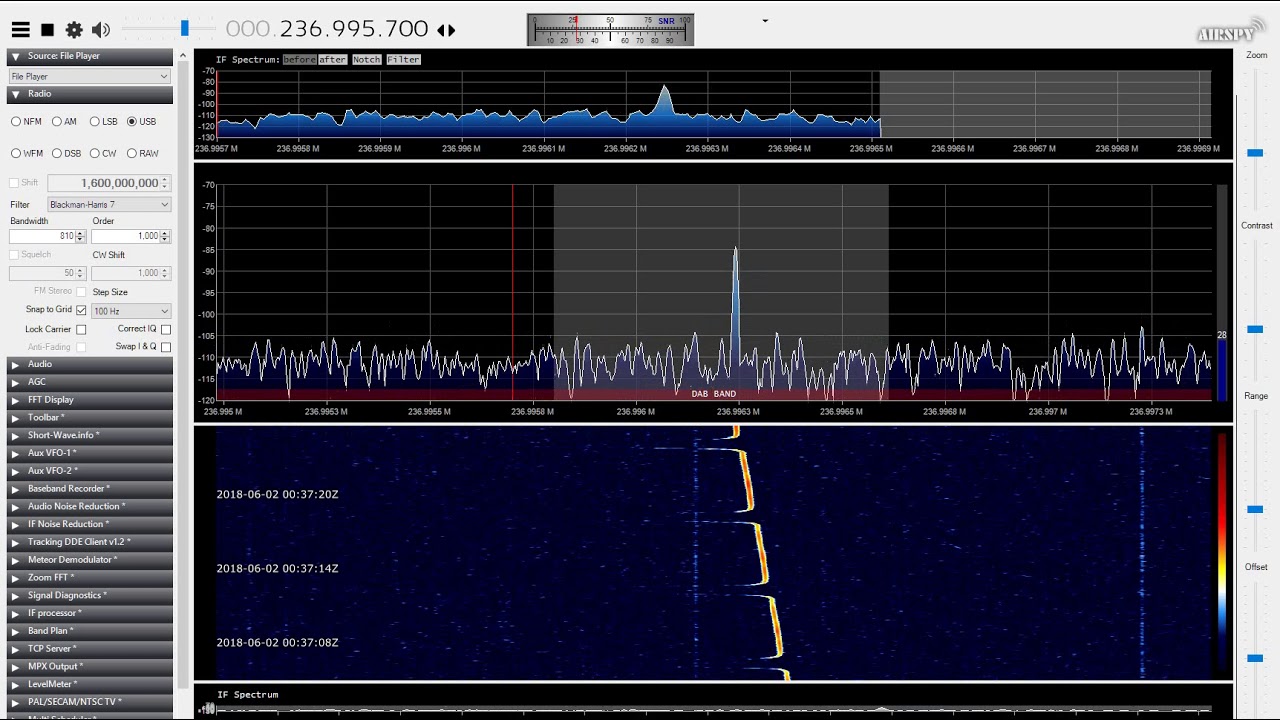This screenshot has height=720, width=1280.
Task: Expand the PAL/SECAM/NTSC TV panel
Action: pyautogui.click(x=90, y=702)
